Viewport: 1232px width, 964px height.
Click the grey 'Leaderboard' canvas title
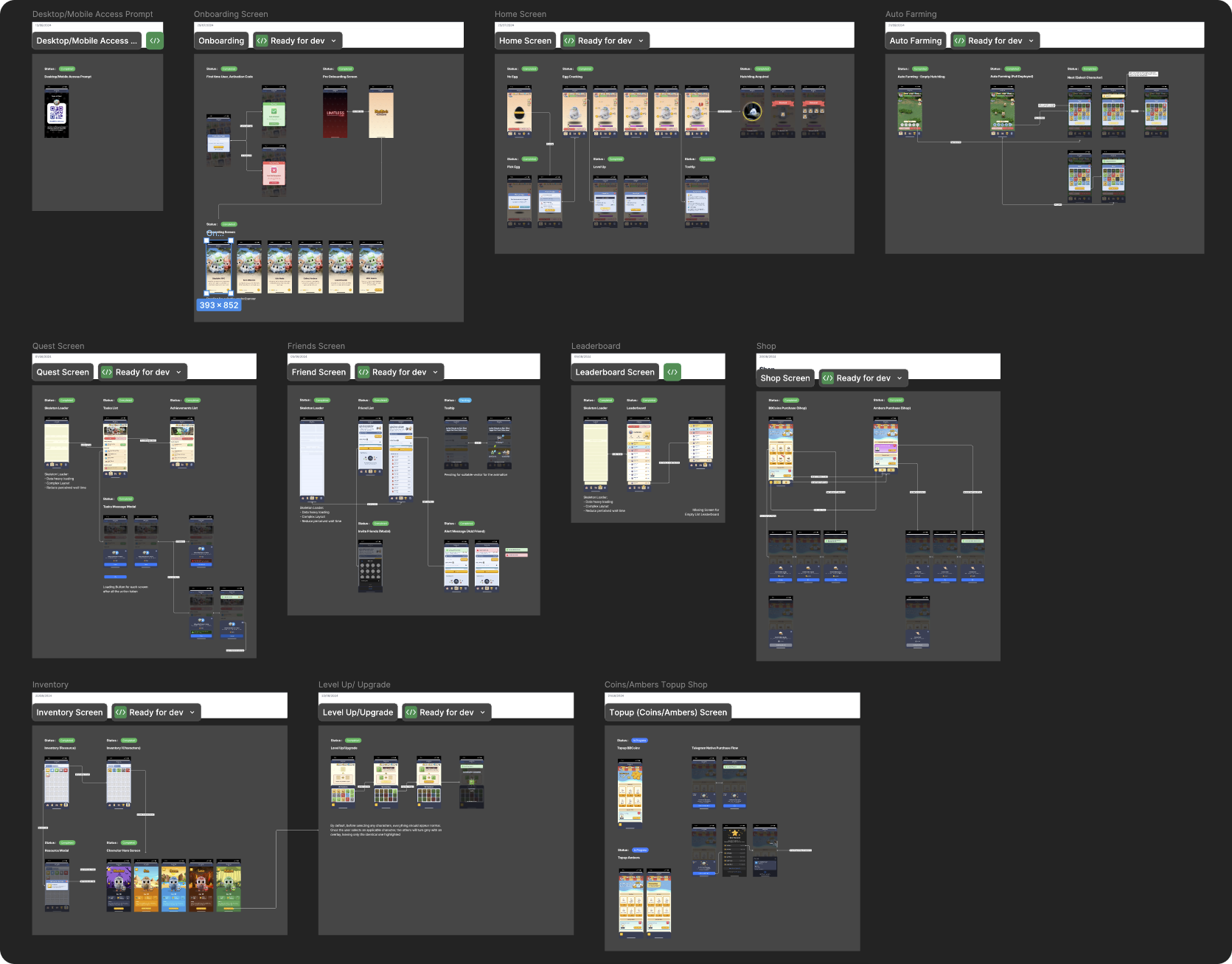[596, 346]
